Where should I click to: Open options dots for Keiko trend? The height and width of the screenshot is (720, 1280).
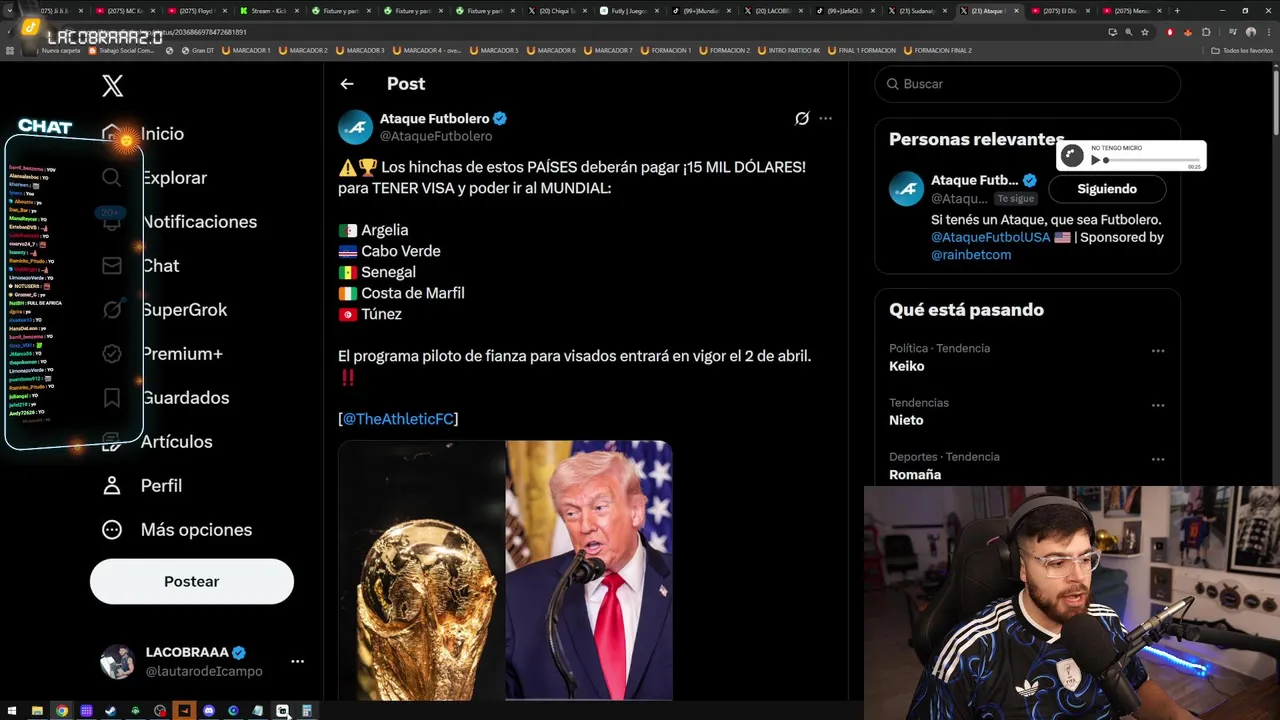point(1158,351)
